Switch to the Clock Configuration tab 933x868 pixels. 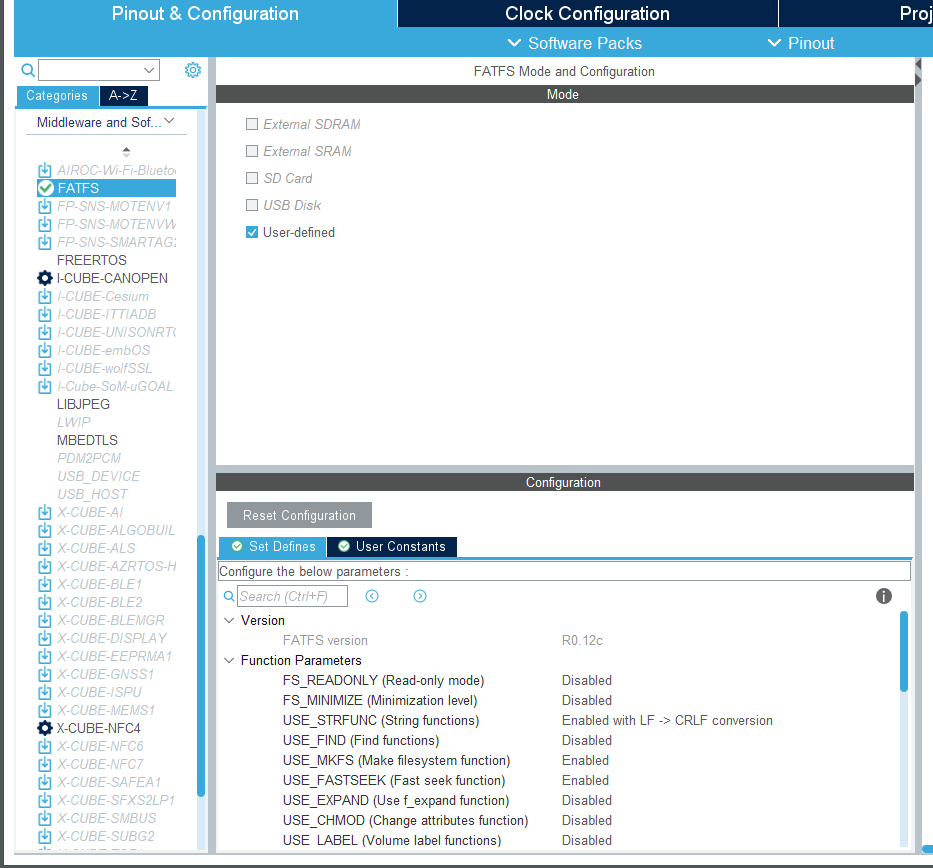pos(586,13)
